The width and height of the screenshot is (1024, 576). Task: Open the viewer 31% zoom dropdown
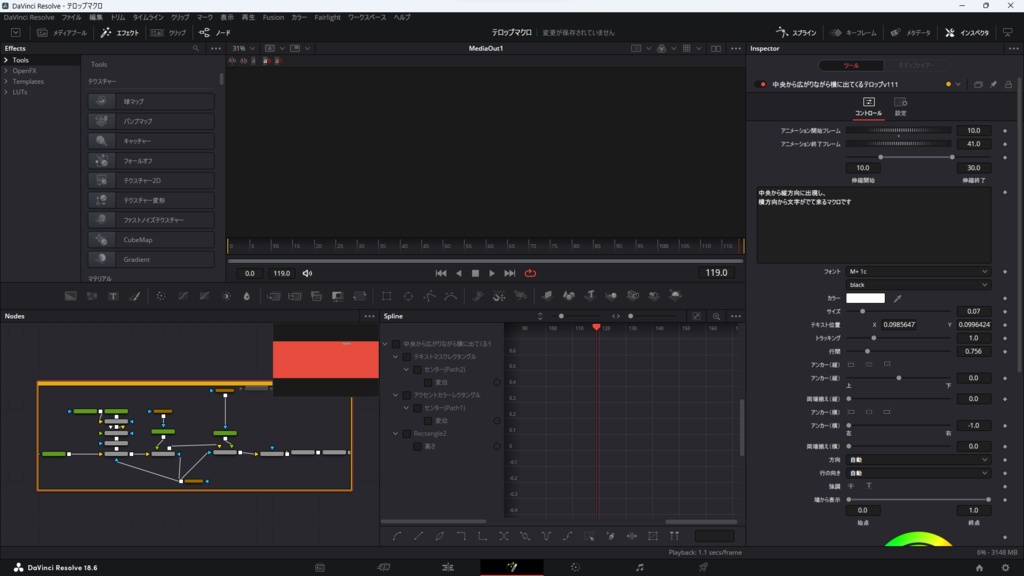pos(243,48)
